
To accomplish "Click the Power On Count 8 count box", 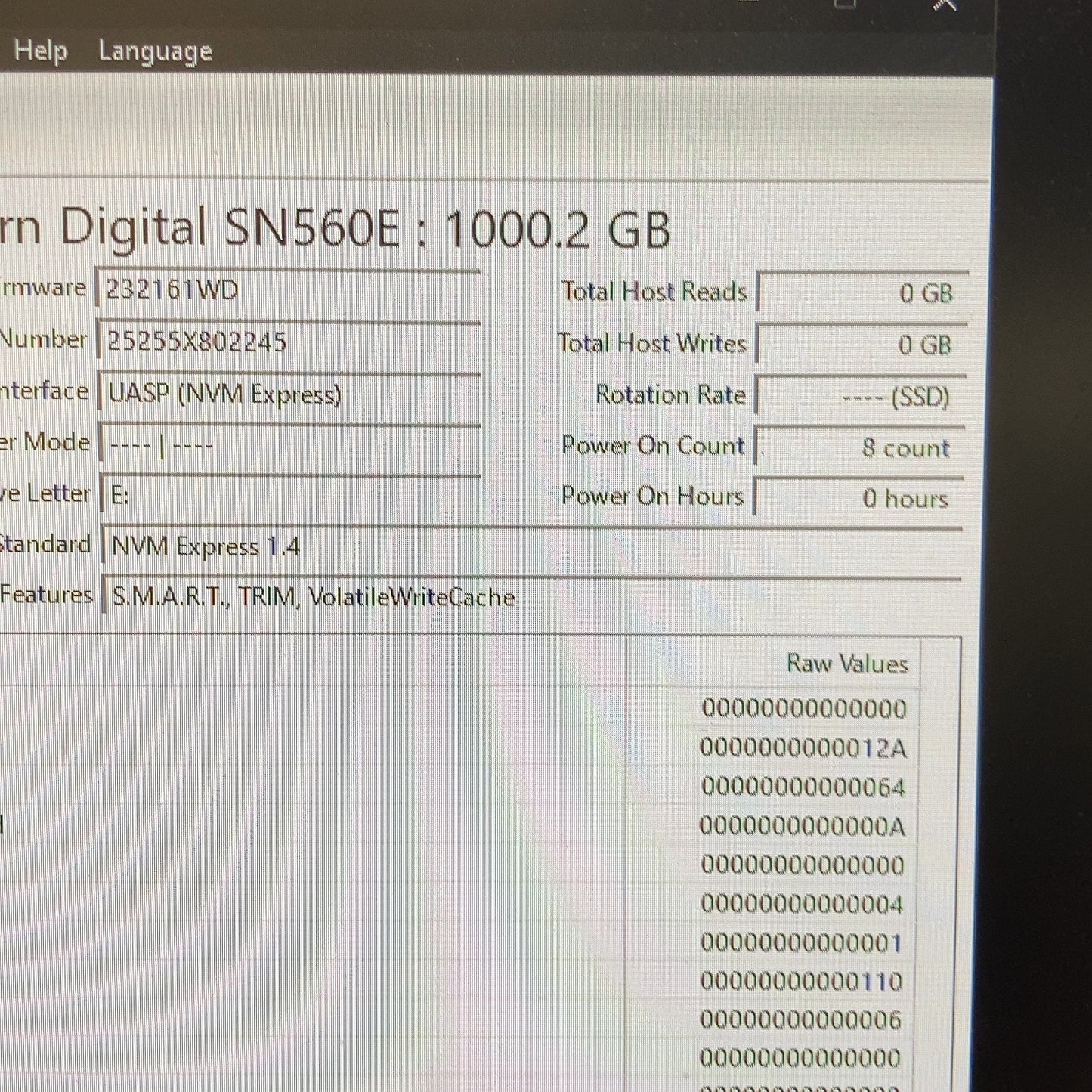I will pos(859,447).
